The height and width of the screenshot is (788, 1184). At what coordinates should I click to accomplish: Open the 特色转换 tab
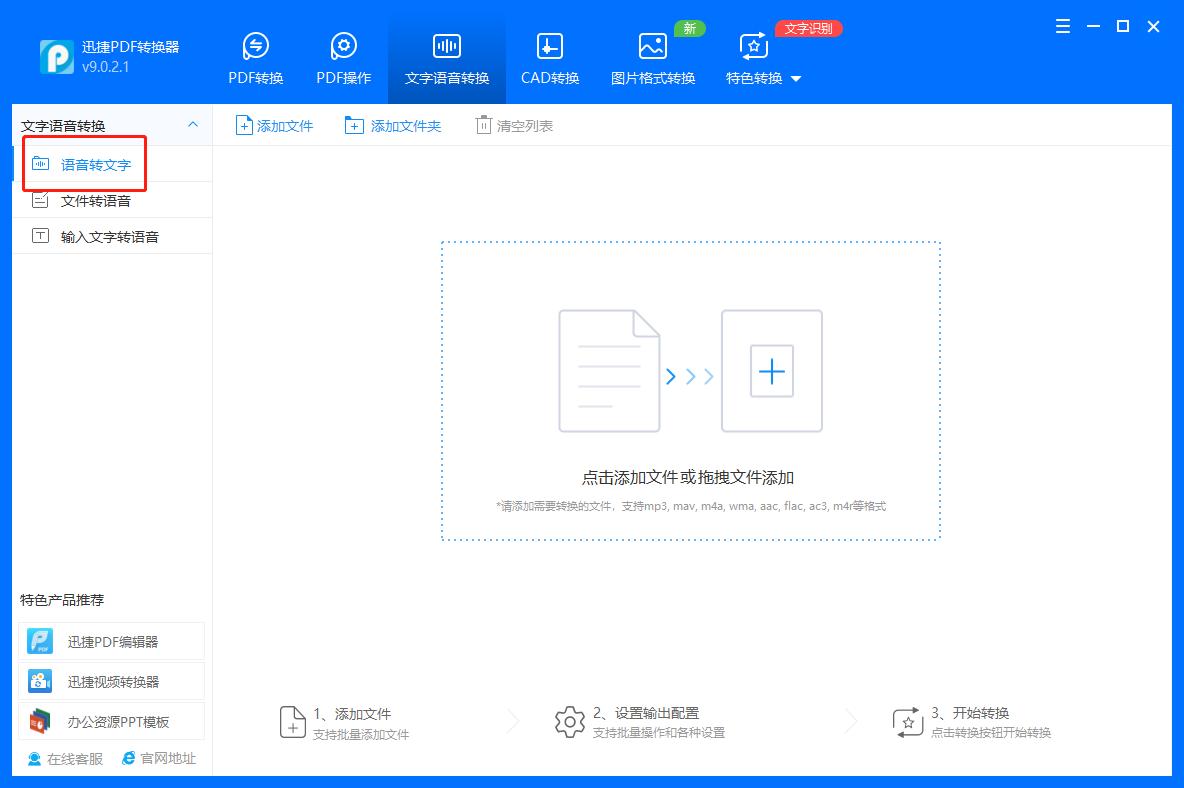click(x=754, y=59)
